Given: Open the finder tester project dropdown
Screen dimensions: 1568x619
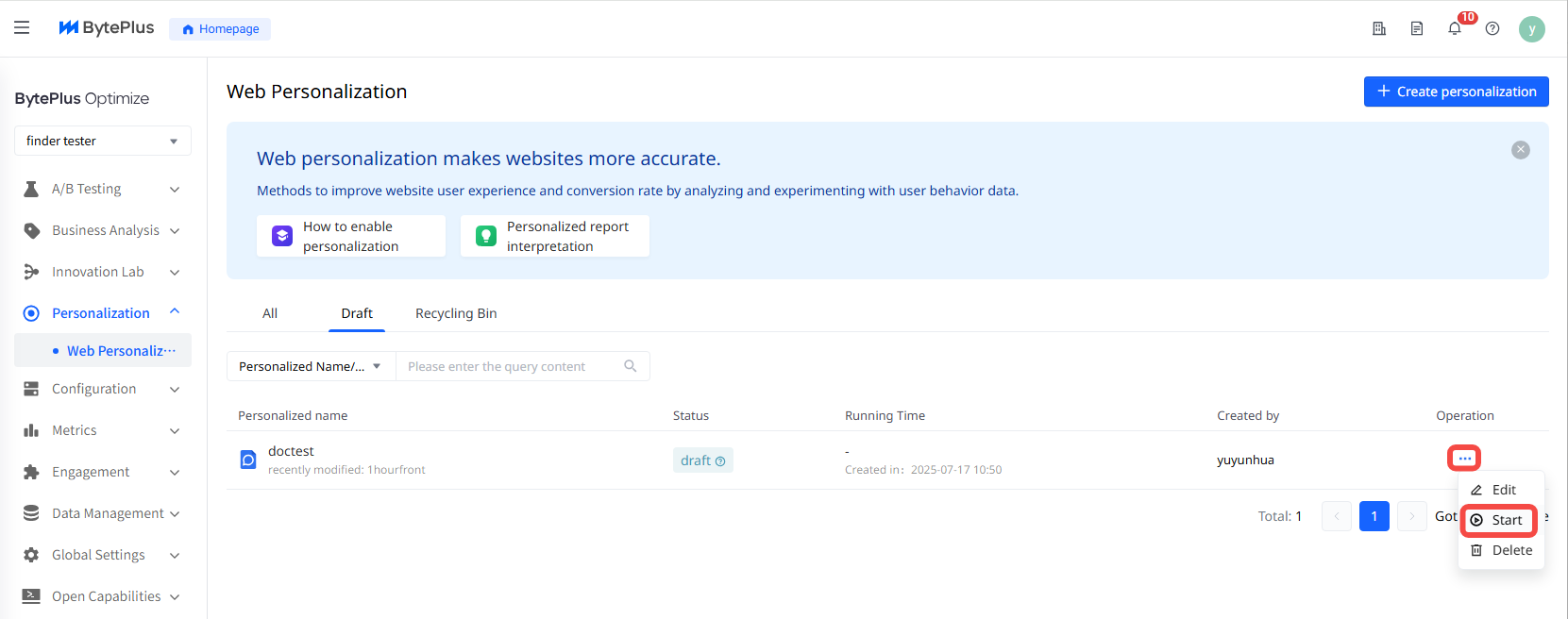Looking at the screenshot, I should coord(103,141).
